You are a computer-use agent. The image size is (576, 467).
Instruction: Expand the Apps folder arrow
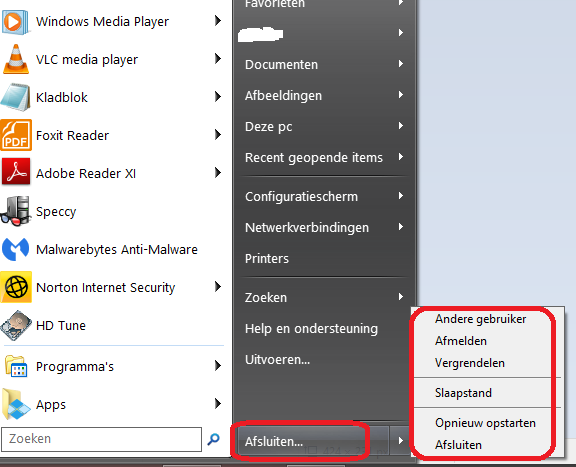tap(218, 404)
